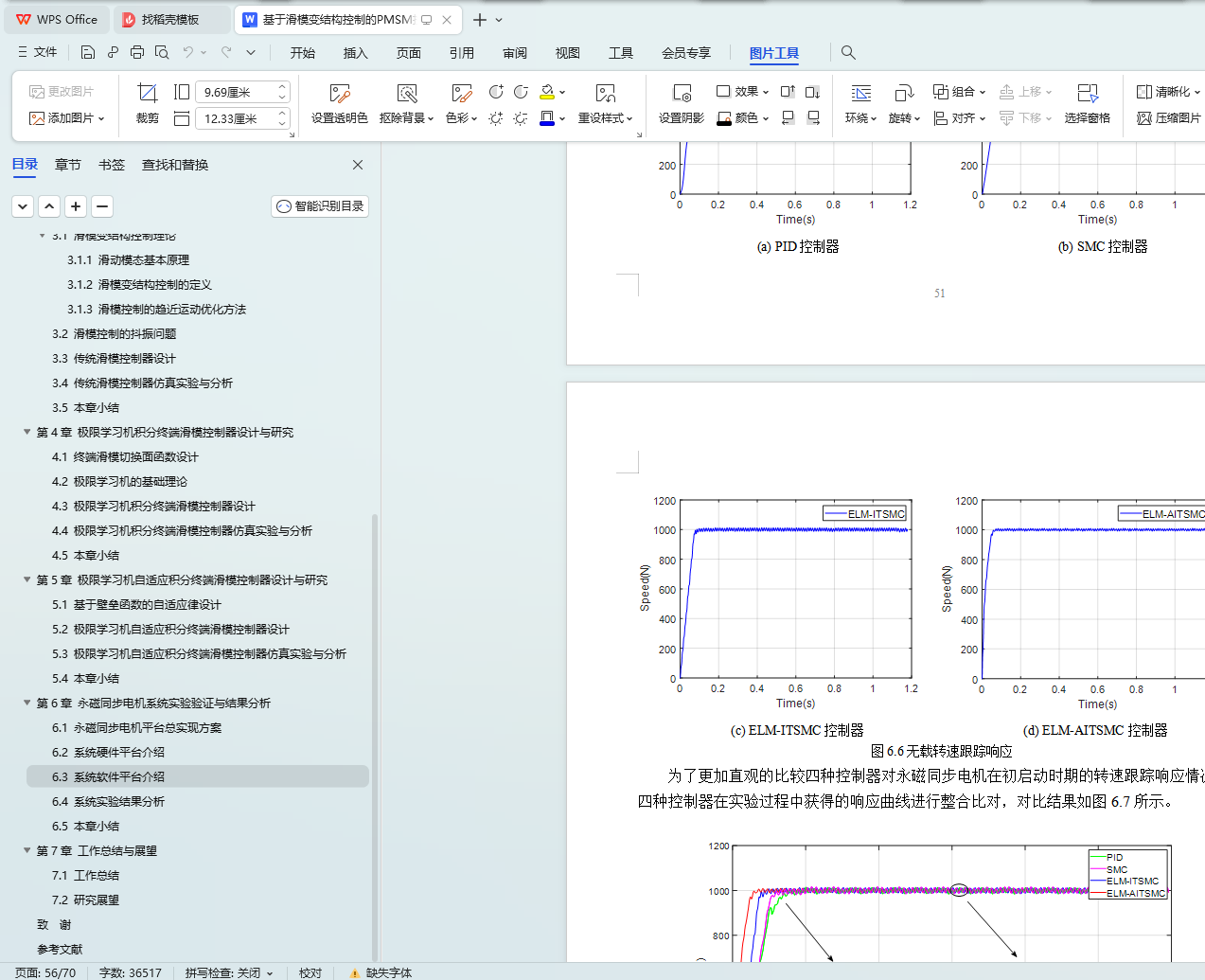The height and width of the screenshot is (980, 1205).
Task: Collapse 第 6 章 chapter tree node
Action: (27, 703)
